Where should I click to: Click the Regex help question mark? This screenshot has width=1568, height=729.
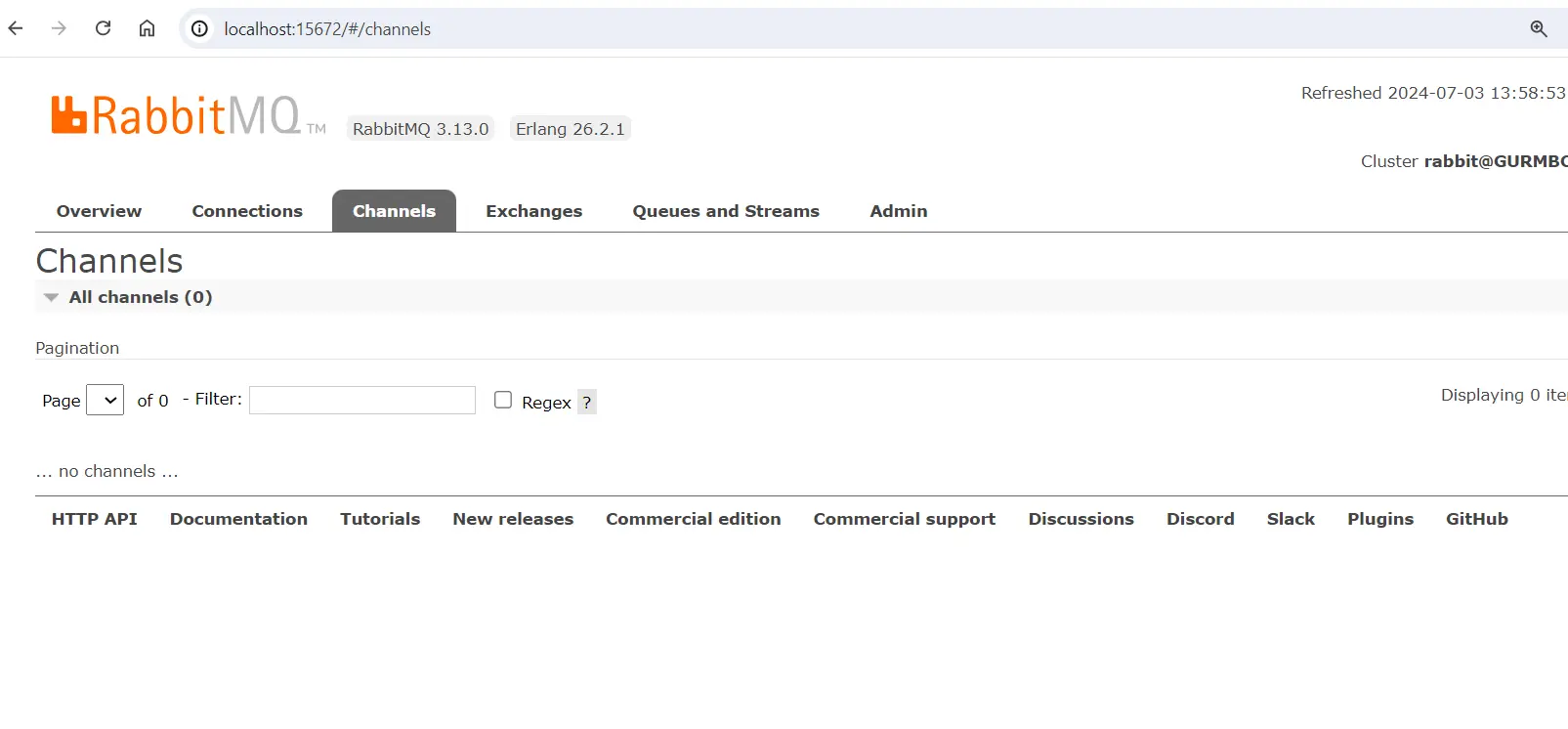[587, 402]
